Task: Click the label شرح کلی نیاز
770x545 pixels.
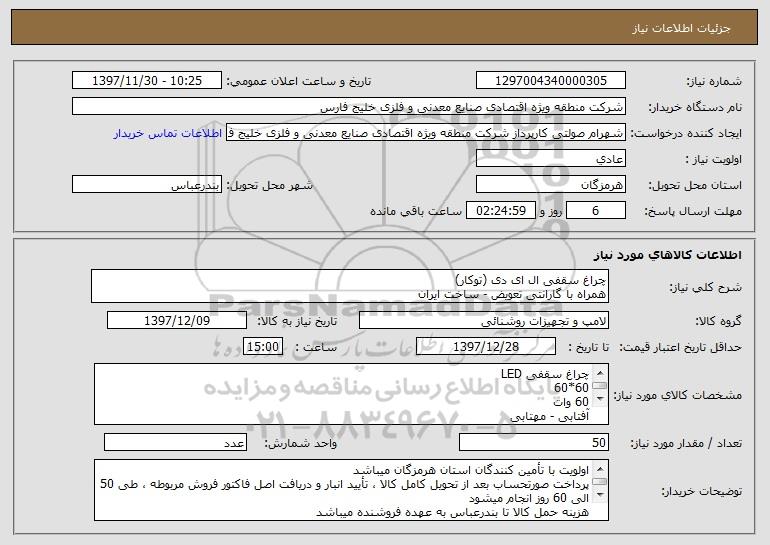Action: 706,288
